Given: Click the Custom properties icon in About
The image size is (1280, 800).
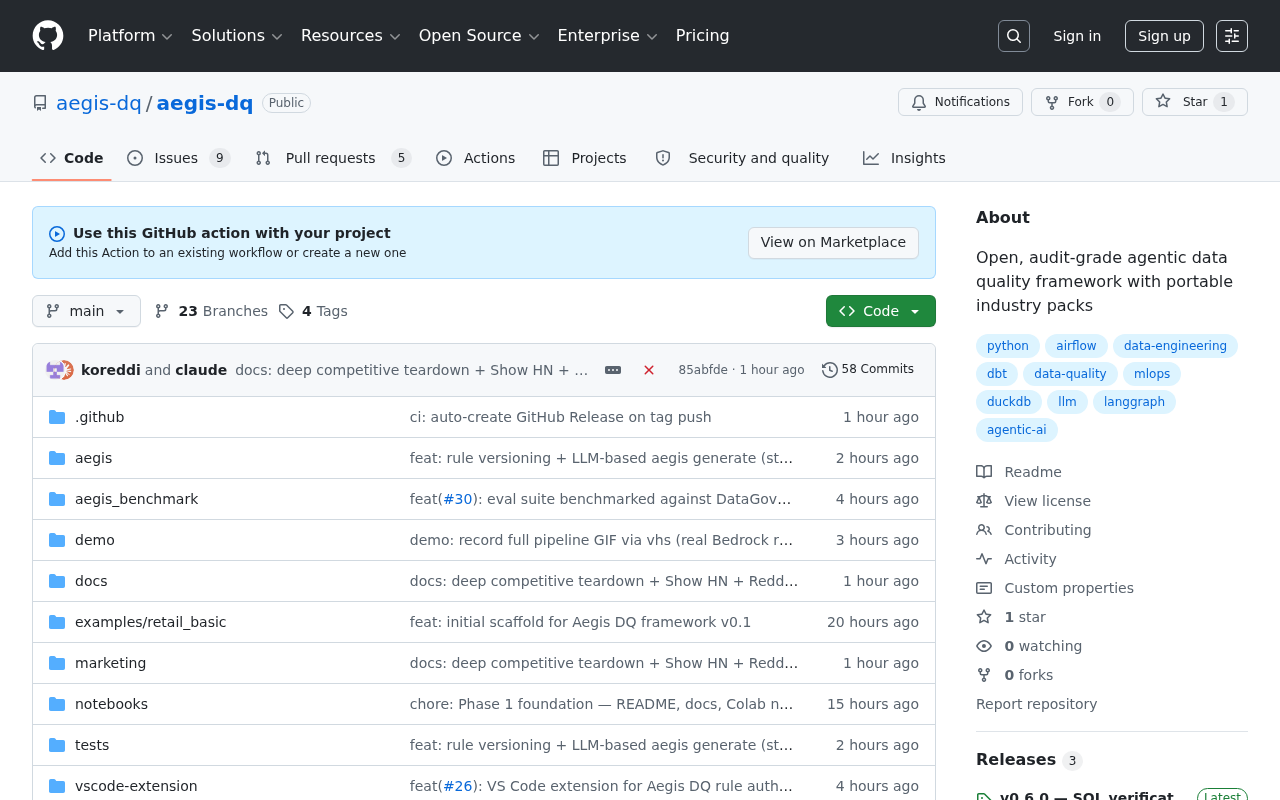Looking at the screenshot, I should 984,588.
